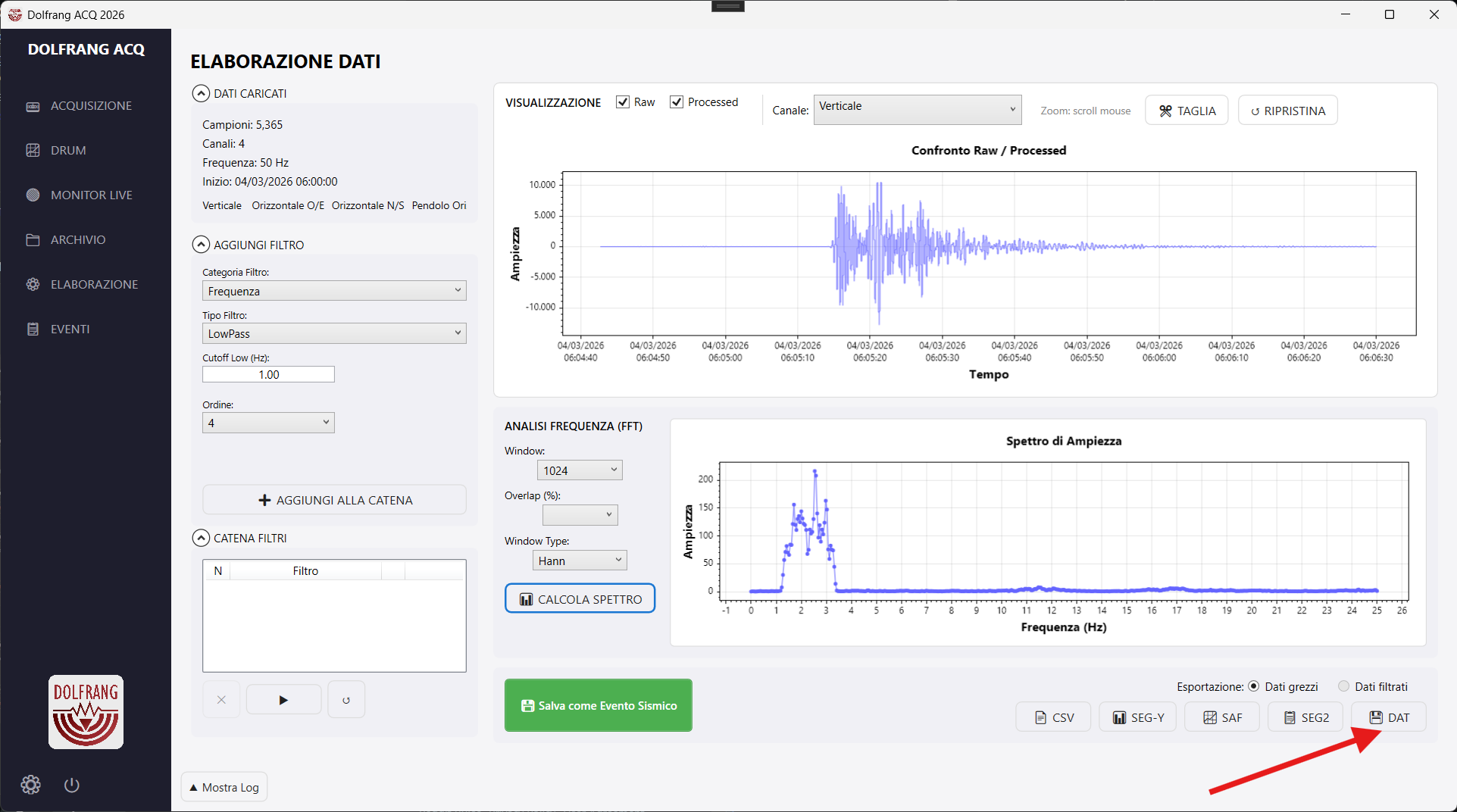Collapse the DATI CARICATI section

[201, 93]
